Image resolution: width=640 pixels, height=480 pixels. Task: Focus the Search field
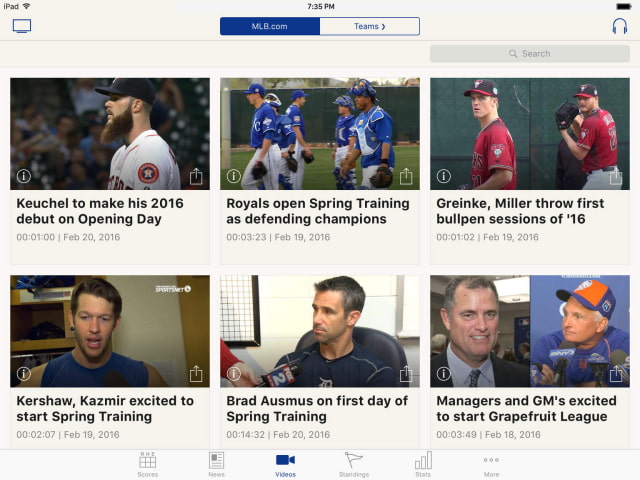(x=529, y=53)
